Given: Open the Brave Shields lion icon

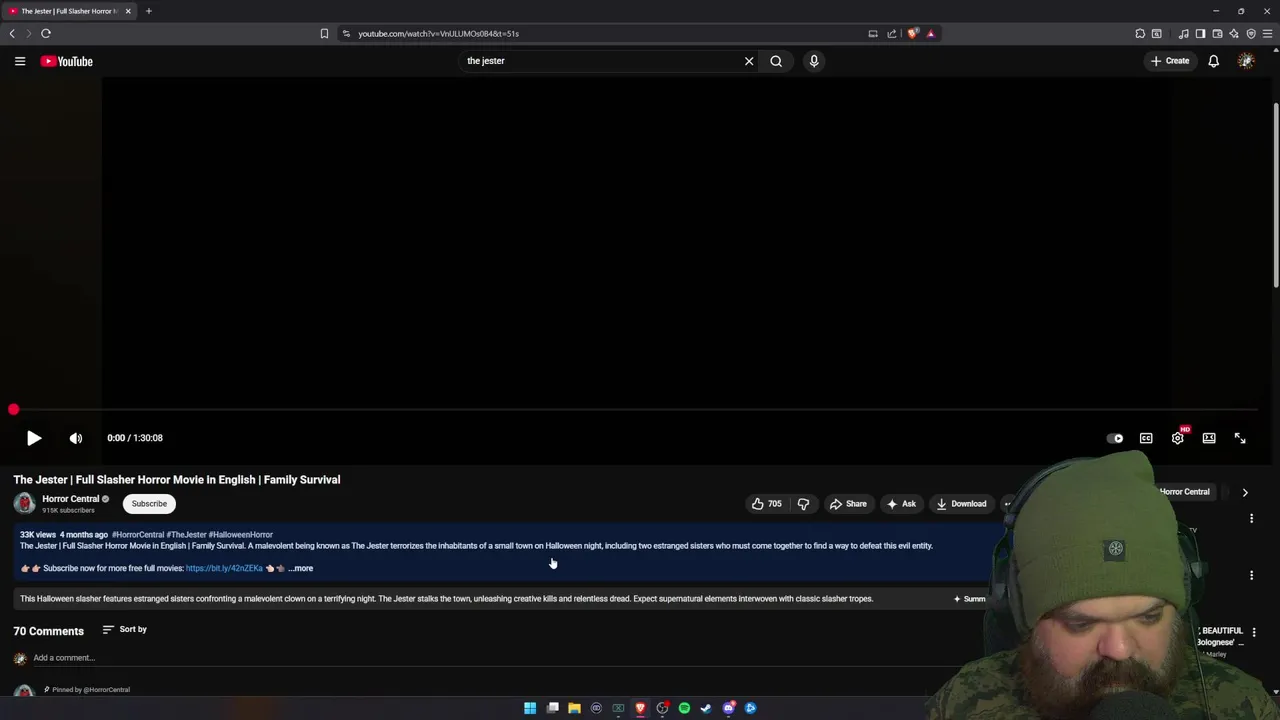Looking at the screenshot, I should [912, 33].
